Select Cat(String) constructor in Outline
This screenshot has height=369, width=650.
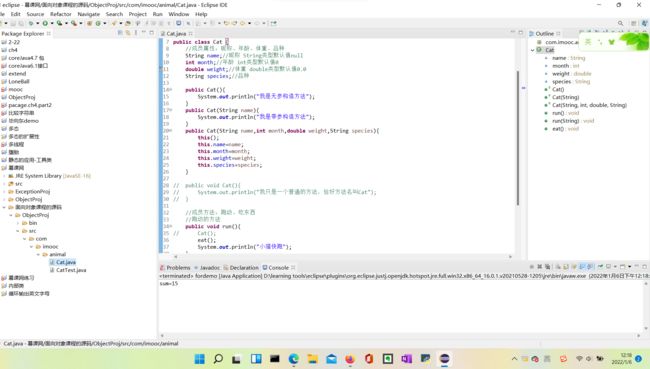click(x=565, y=97)
